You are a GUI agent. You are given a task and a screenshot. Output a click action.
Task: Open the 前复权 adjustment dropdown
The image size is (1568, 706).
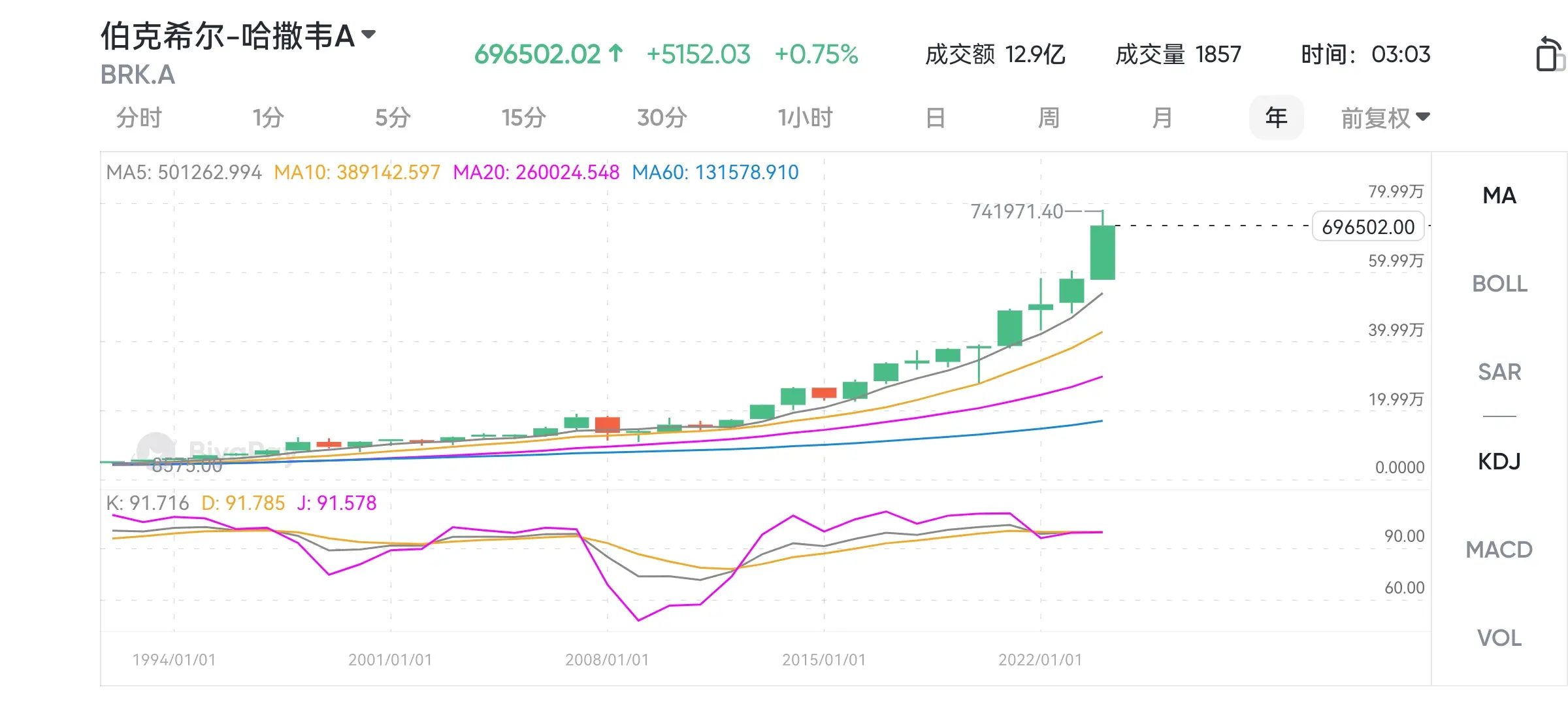pos(1385,118)
